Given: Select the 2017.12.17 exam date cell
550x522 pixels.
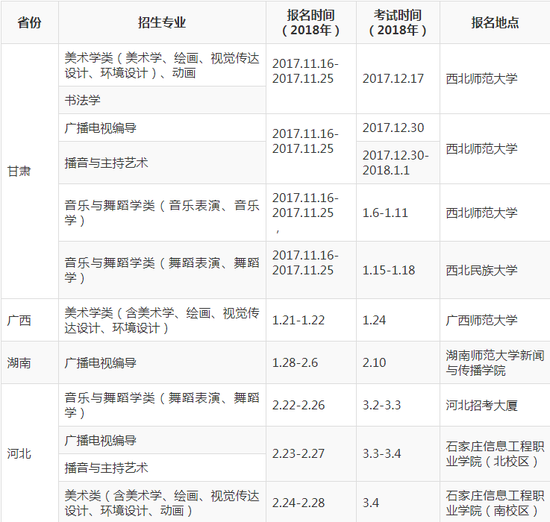Looking at the screenshot, I should tap(398, 79).
